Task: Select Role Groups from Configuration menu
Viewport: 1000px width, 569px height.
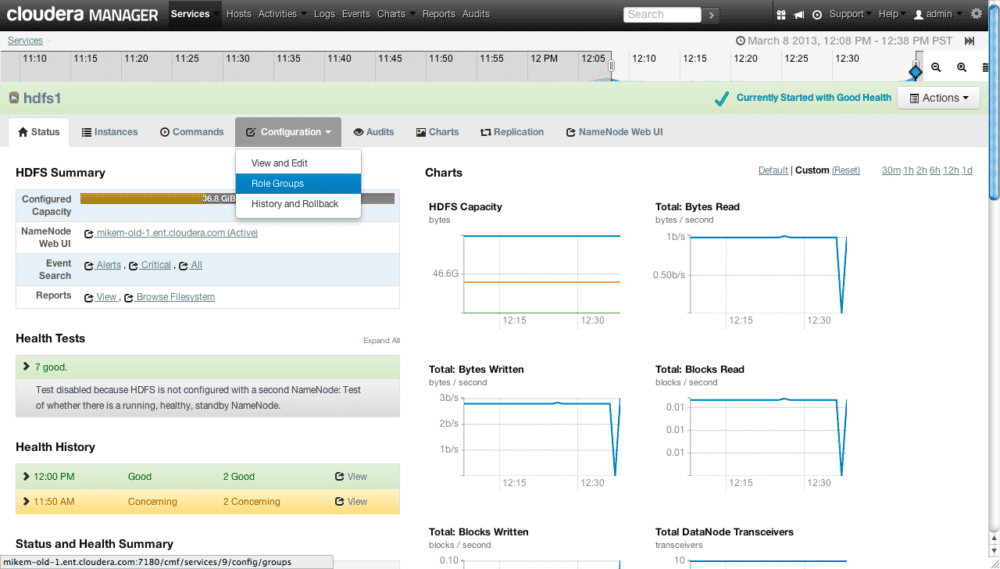Action: (277, 184)
